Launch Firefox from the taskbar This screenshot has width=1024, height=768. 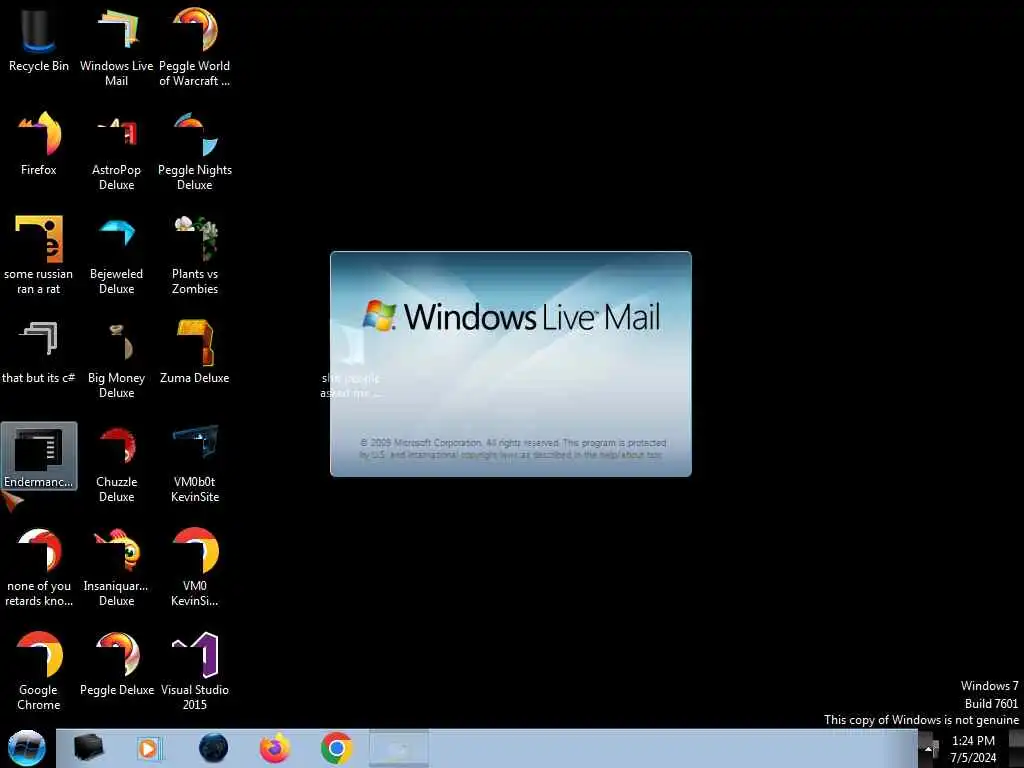(x=274, y=748)
